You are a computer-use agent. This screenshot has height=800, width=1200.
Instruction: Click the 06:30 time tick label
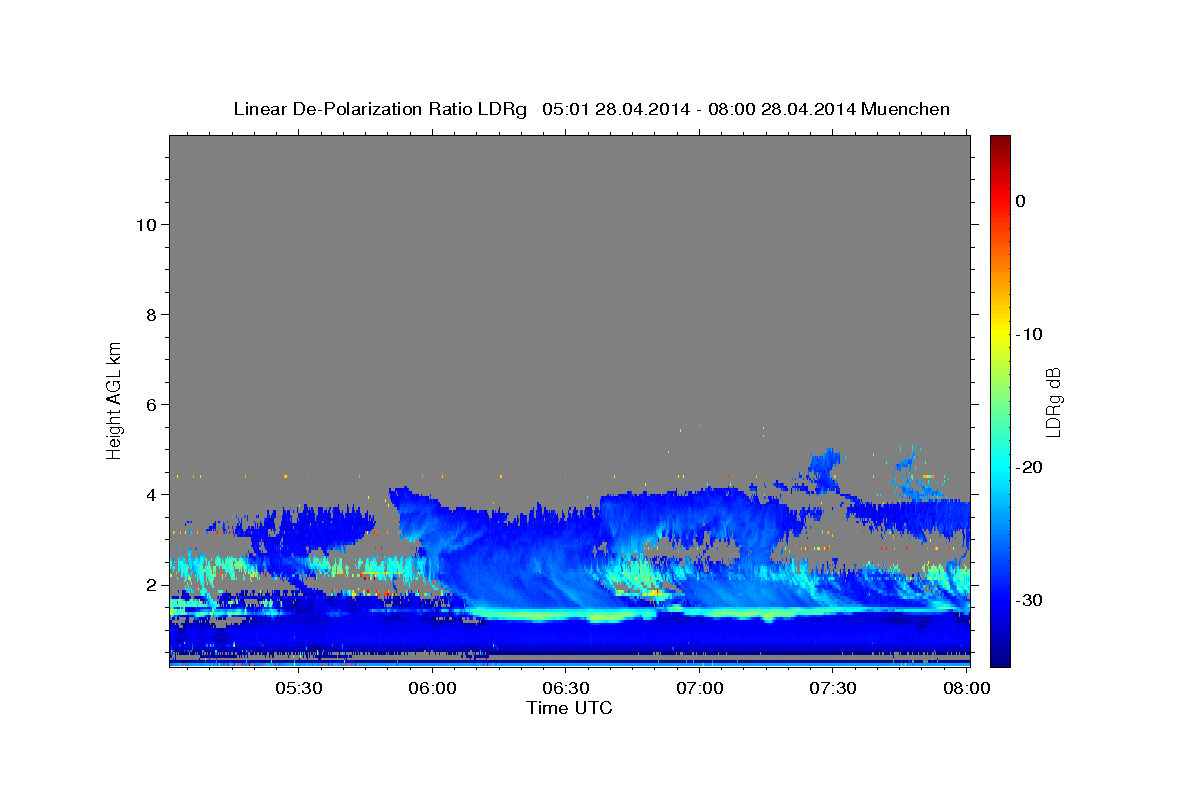coord(566,688)
